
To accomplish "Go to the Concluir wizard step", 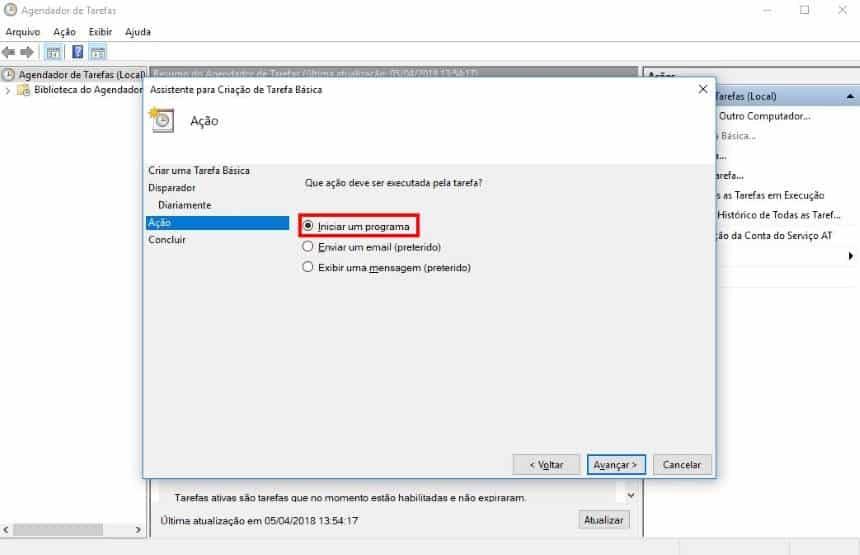I will pyautogui.click(x=167, y=240).
